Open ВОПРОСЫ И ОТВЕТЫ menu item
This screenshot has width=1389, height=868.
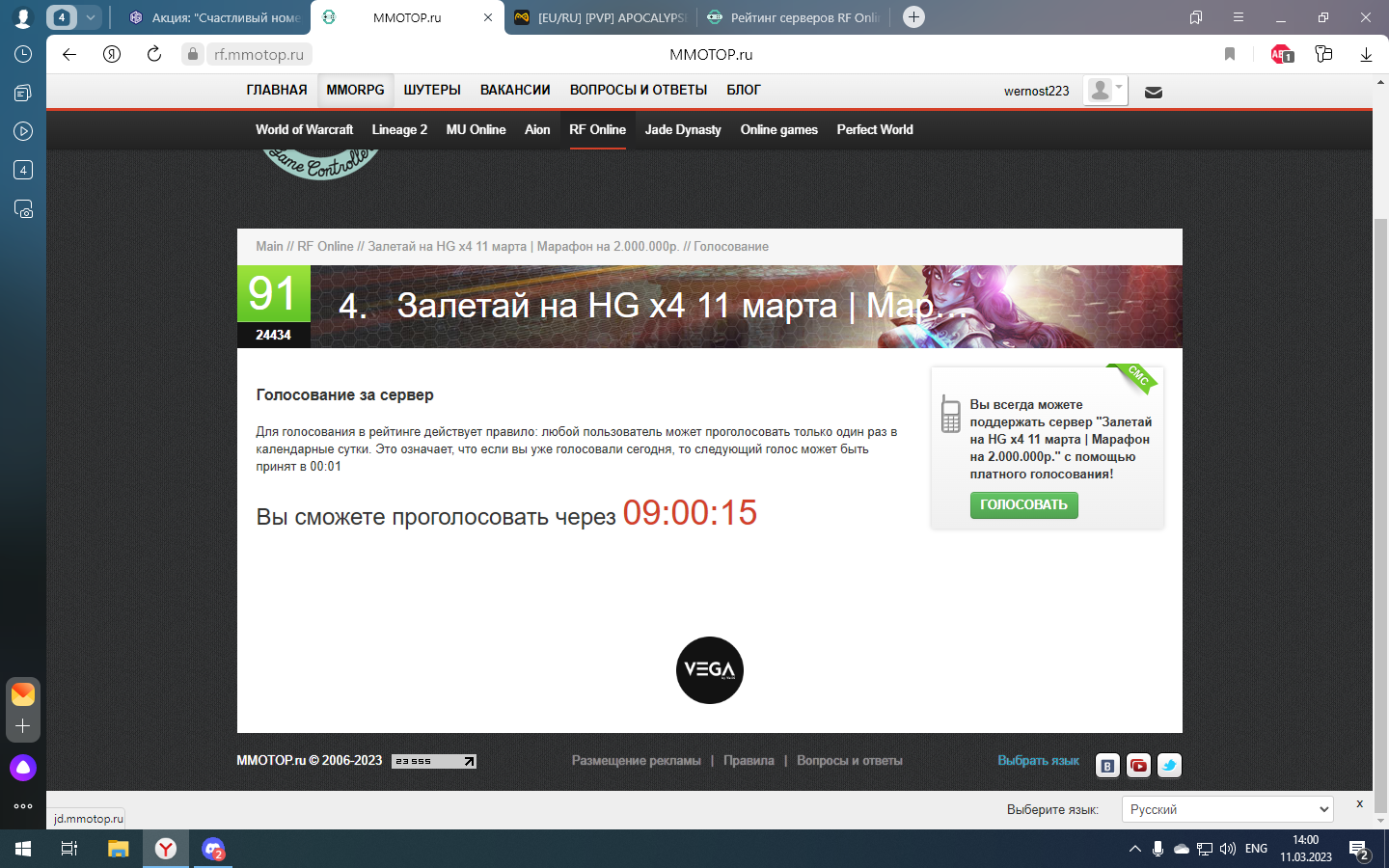tap(639, 90)
